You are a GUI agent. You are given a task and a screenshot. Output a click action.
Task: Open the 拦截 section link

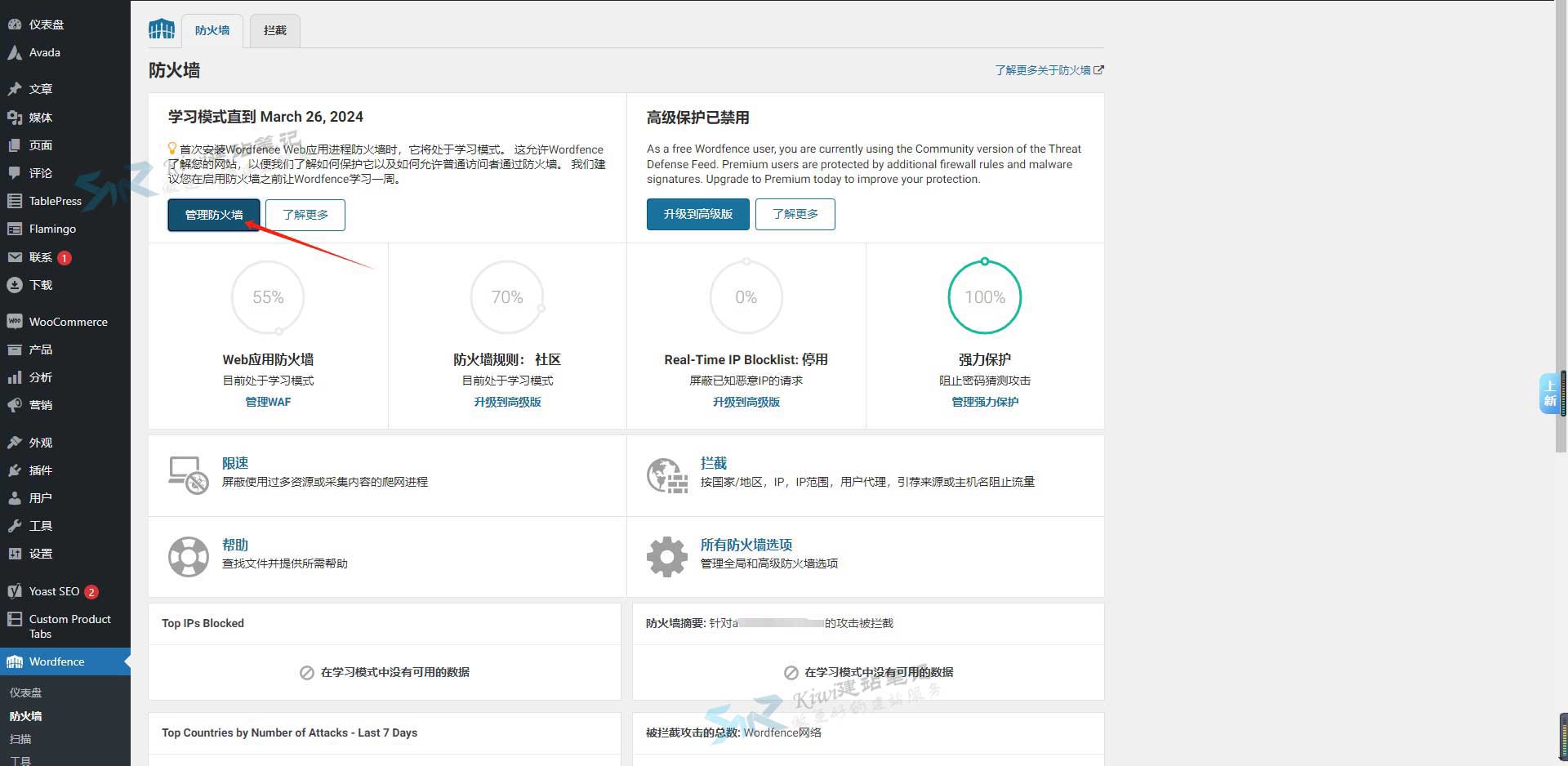coord(714,463)
